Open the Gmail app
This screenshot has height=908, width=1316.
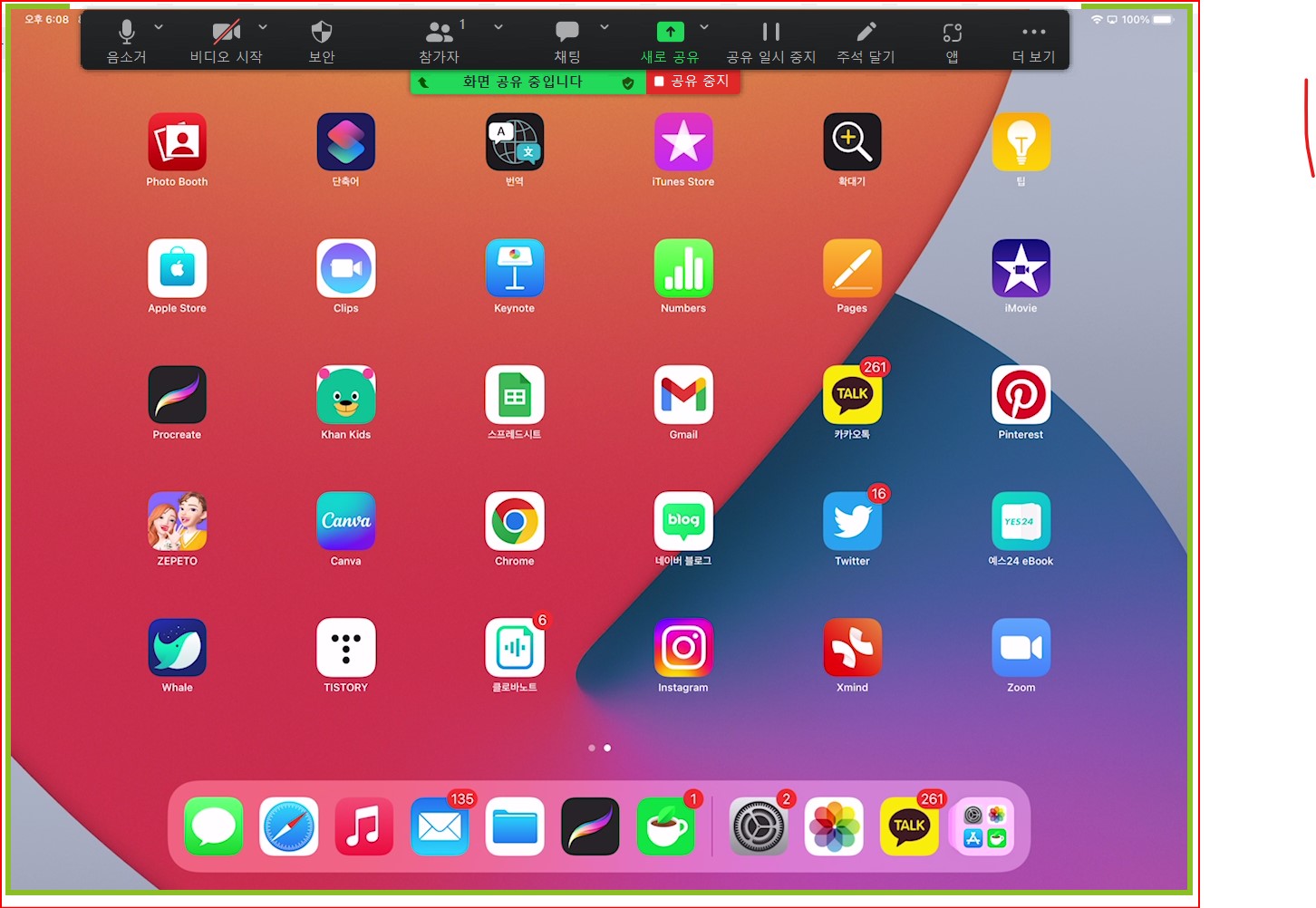click(683, 395)
